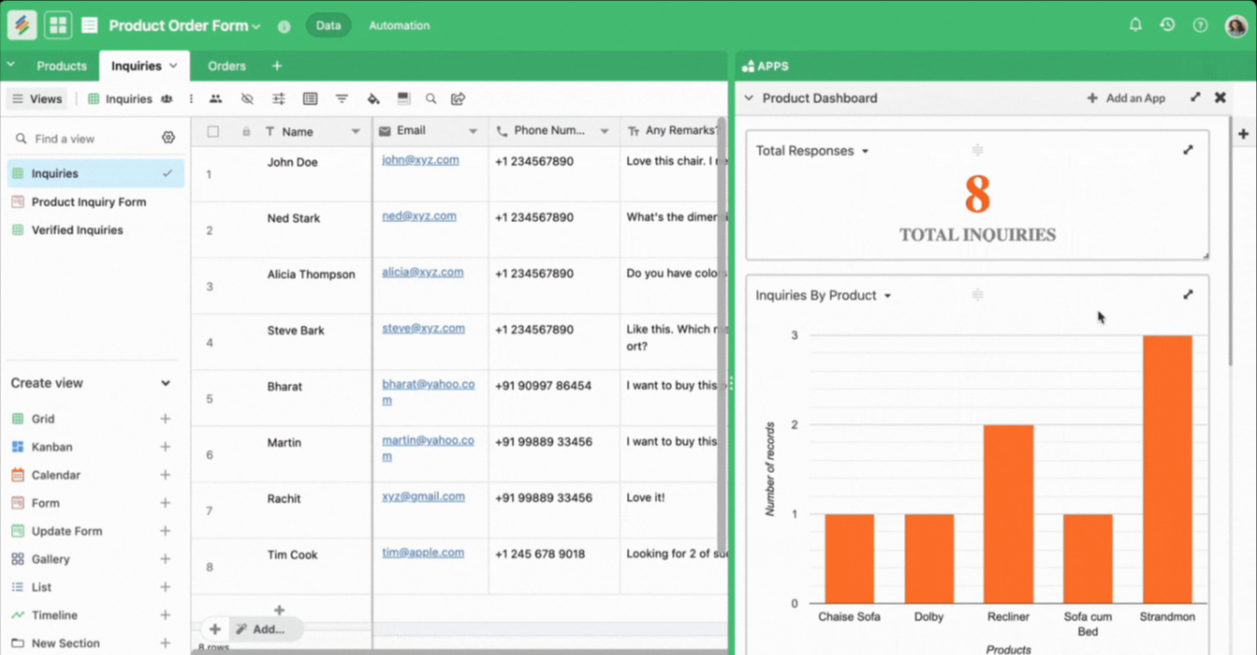Image resolution: width=1257 pixels, height=655 pixels.
Task: Click Add an App button
Action: tap(1126, 98)
